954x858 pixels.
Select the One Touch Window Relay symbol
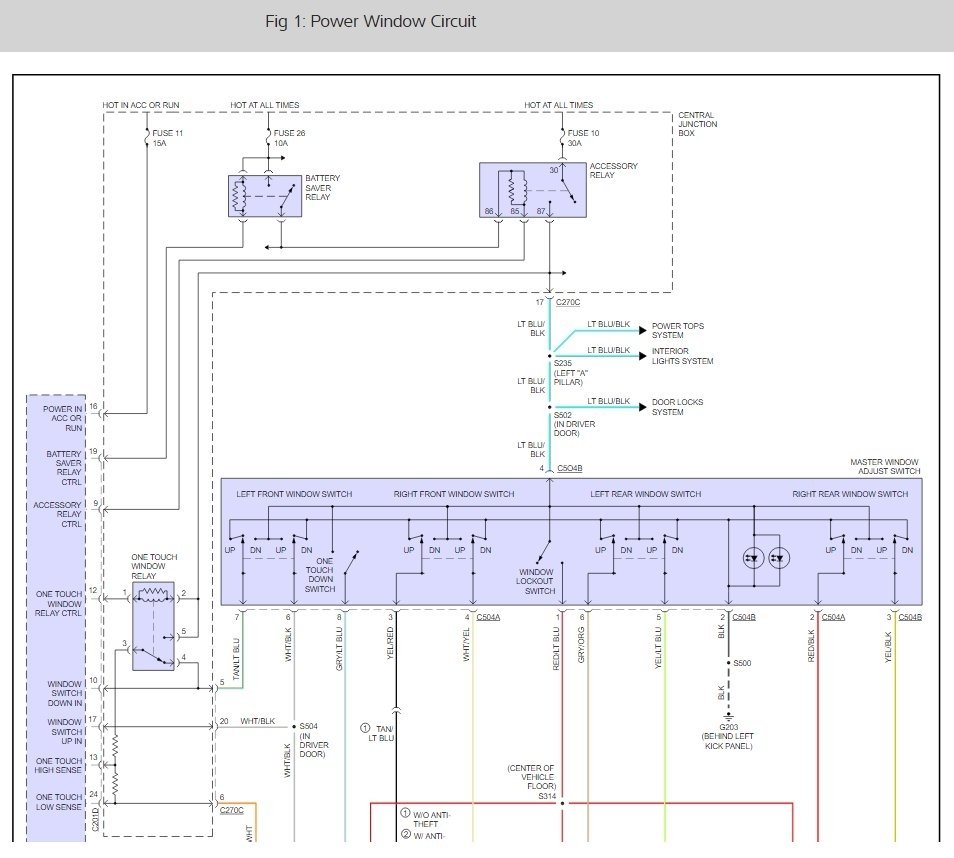click(x=153, y=626)
